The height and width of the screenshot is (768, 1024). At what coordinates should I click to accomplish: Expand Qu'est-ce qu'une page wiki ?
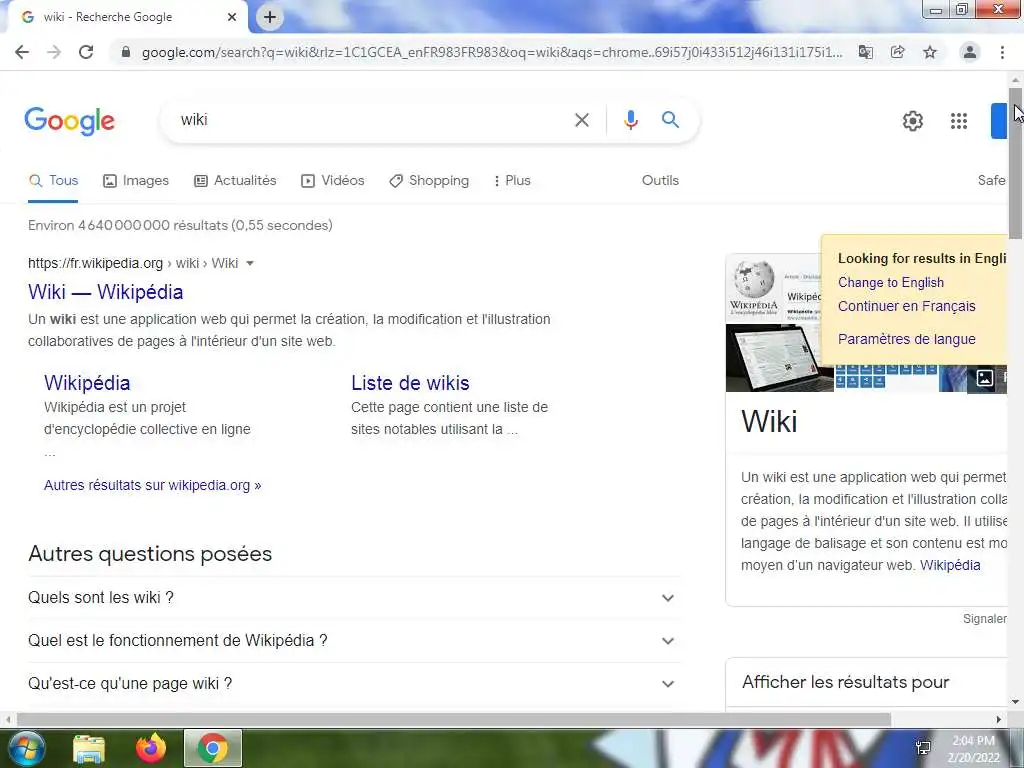click(355, 684)
